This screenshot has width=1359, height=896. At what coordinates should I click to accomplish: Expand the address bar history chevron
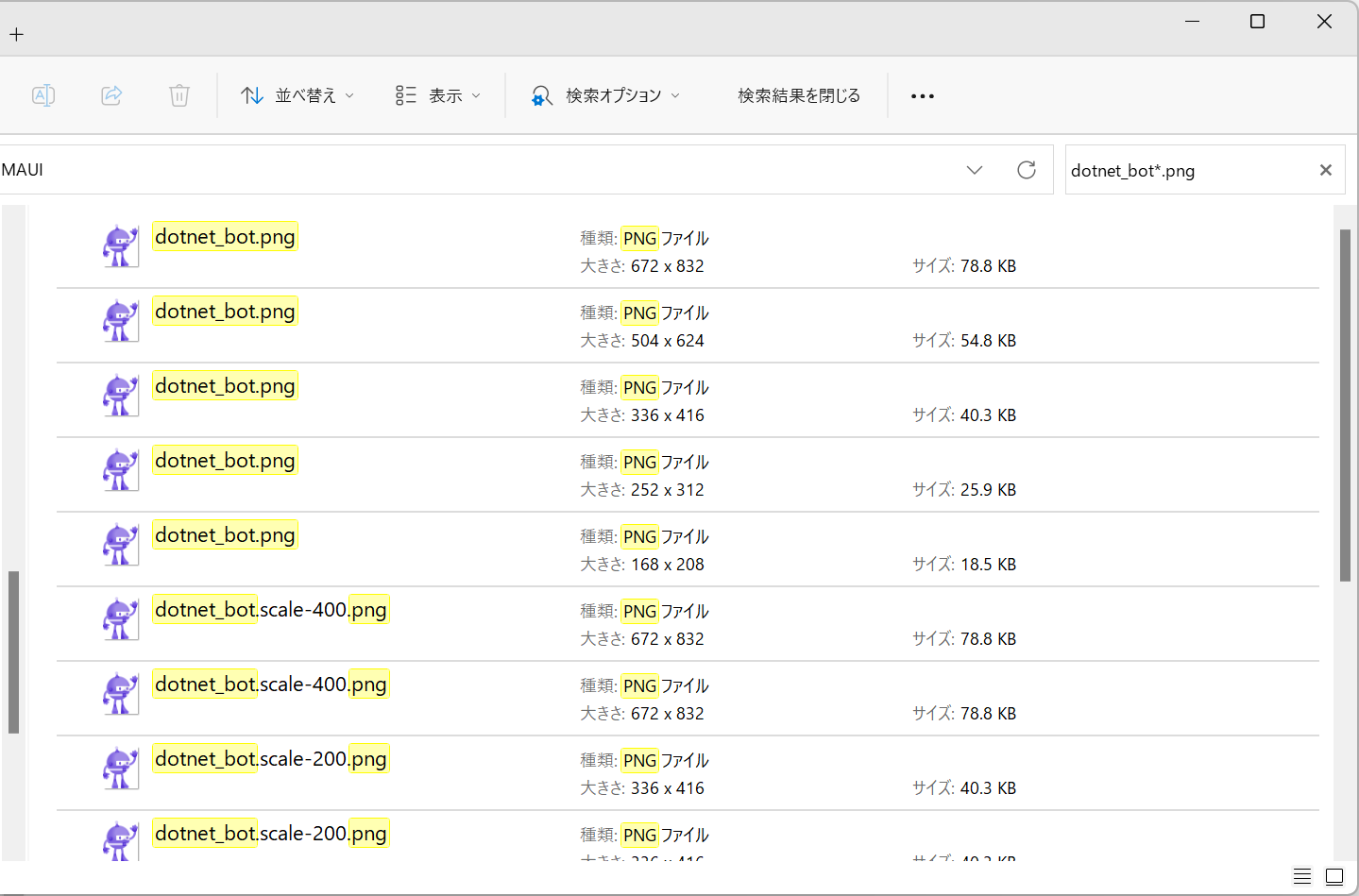click(x=975, y=170)
